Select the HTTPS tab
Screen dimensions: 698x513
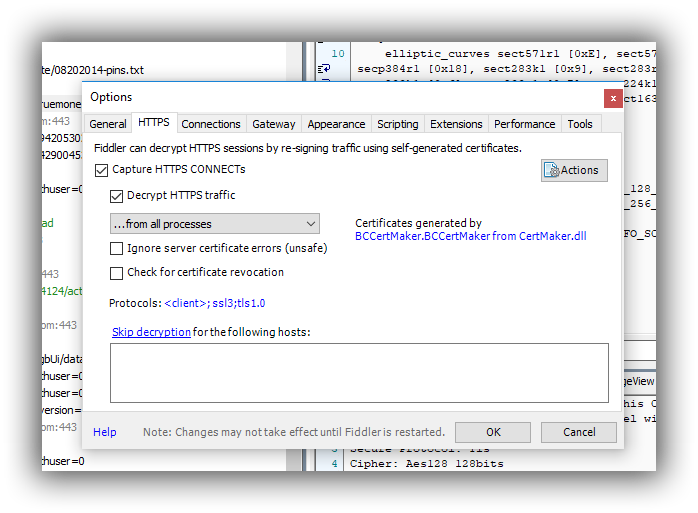[x=154, y=122]
